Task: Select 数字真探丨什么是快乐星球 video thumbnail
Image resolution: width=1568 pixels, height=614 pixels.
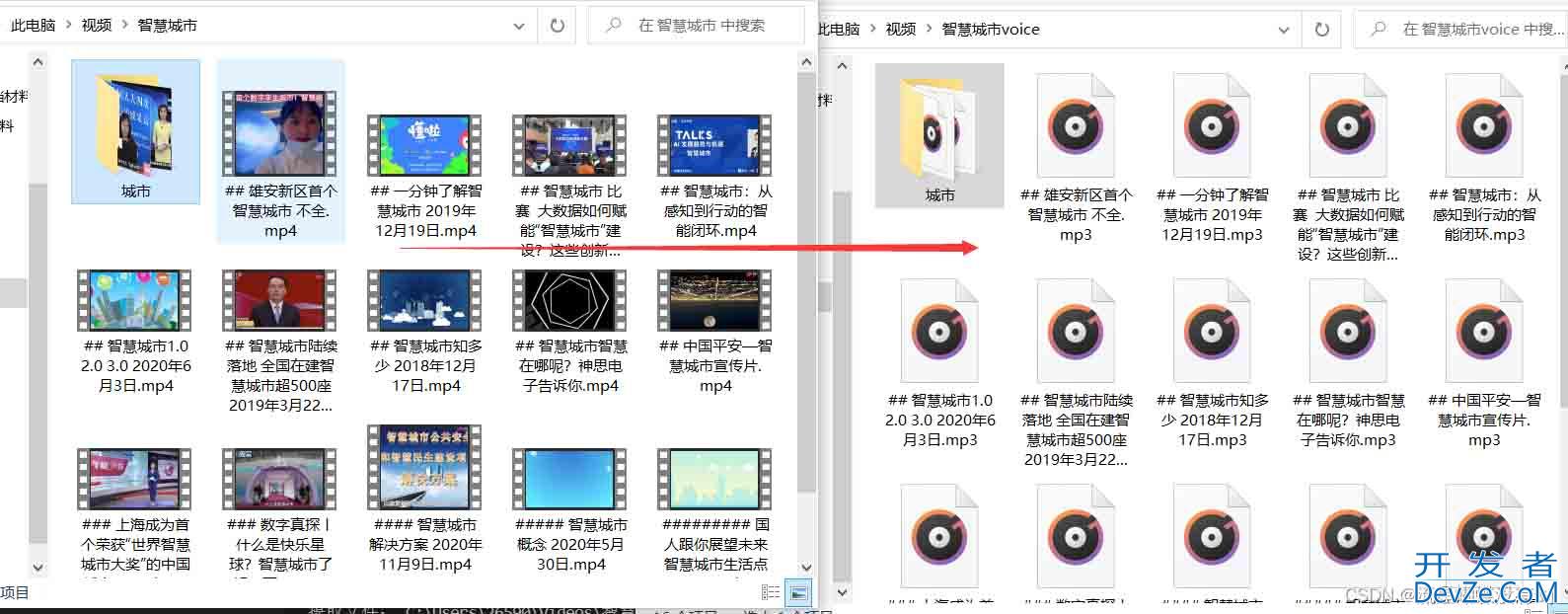Action: click(x=280, y=479)
